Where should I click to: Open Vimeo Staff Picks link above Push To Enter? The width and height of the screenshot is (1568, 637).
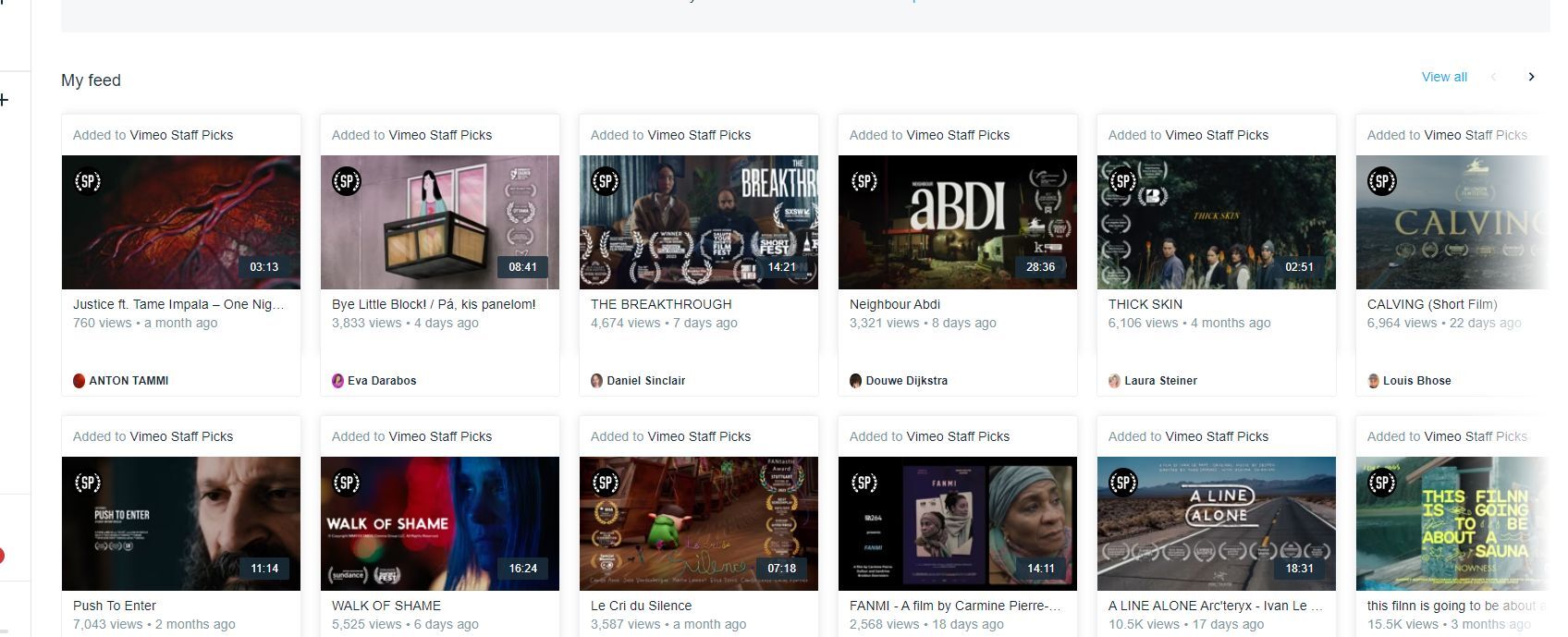click(x=181, y=436)
